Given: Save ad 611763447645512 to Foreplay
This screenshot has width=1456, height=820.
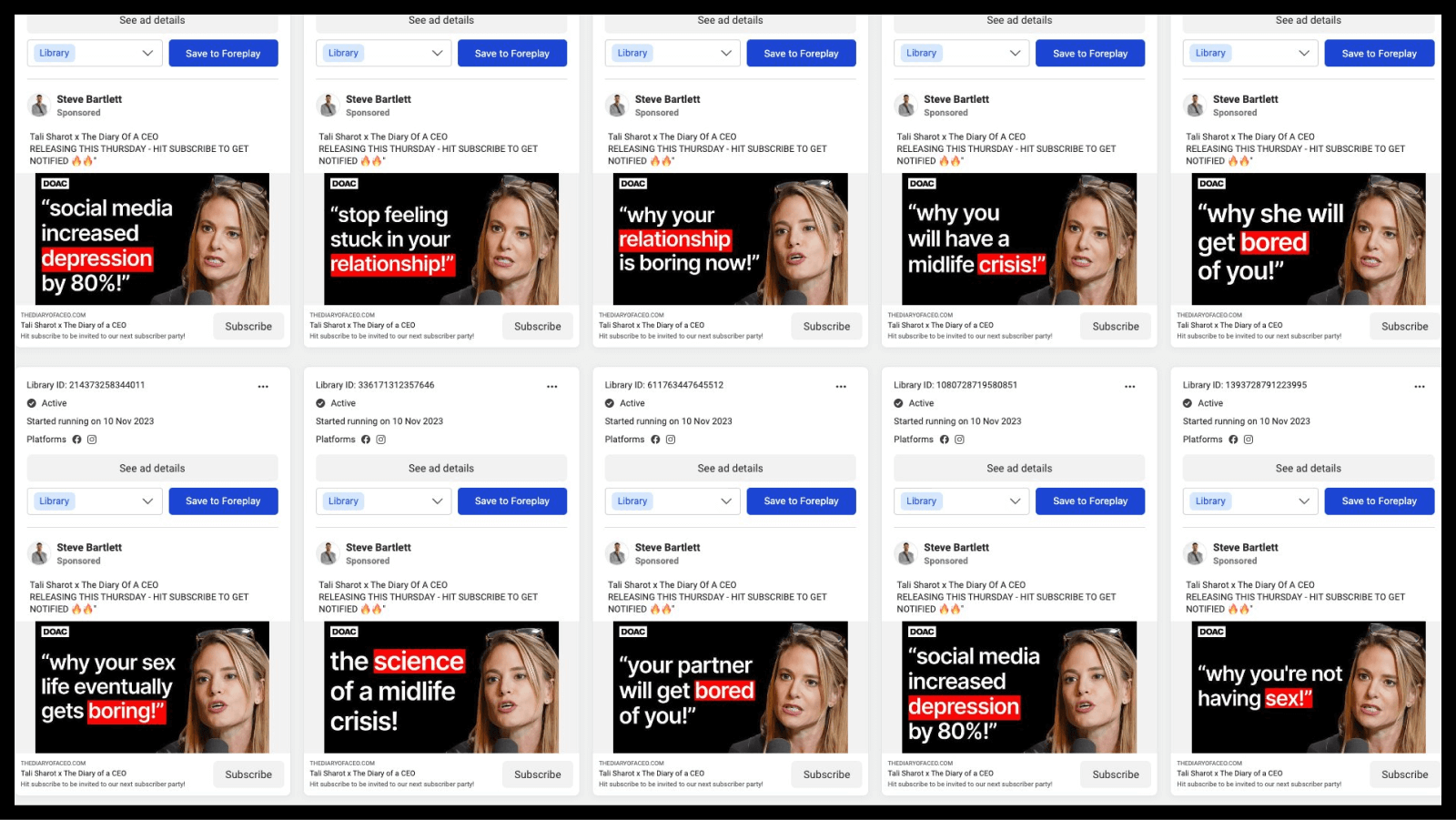Looking at the screenshot, I should [x=802, y=501].
